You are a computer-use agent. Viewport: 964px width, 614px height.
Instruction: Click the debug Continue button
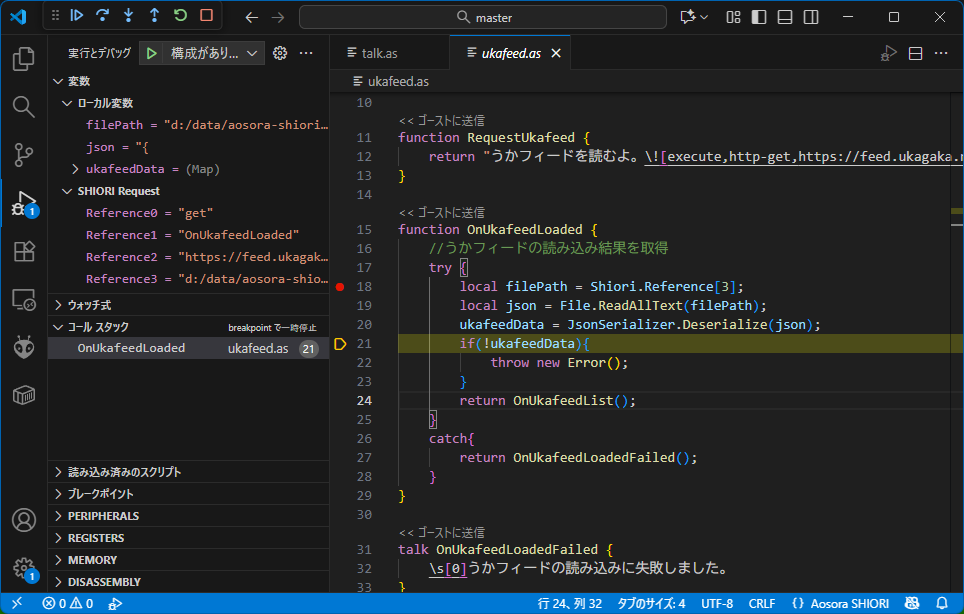pyautogui.click(x=77, y=16)
